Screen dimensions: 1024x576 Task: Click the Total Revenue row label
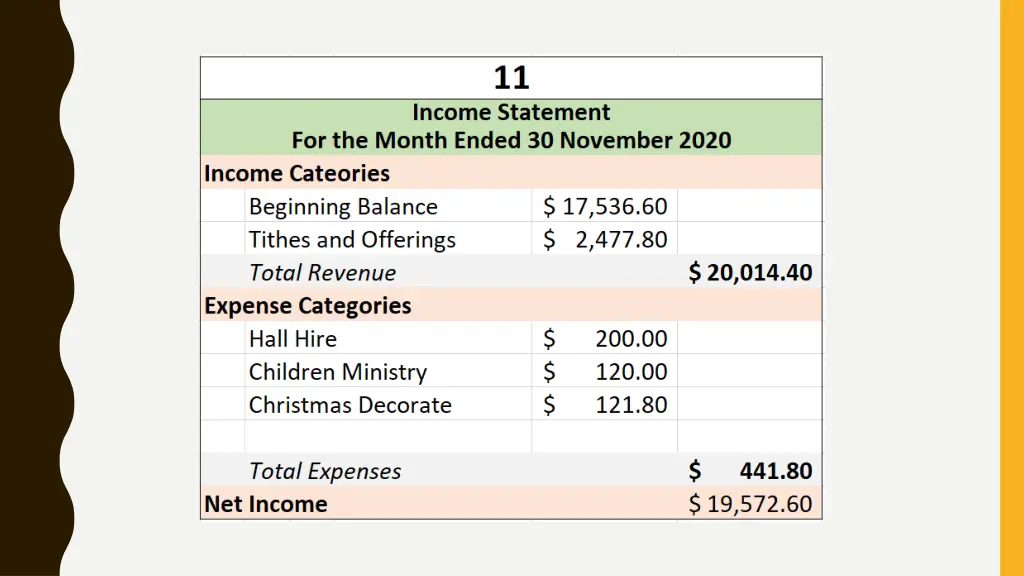322,273
